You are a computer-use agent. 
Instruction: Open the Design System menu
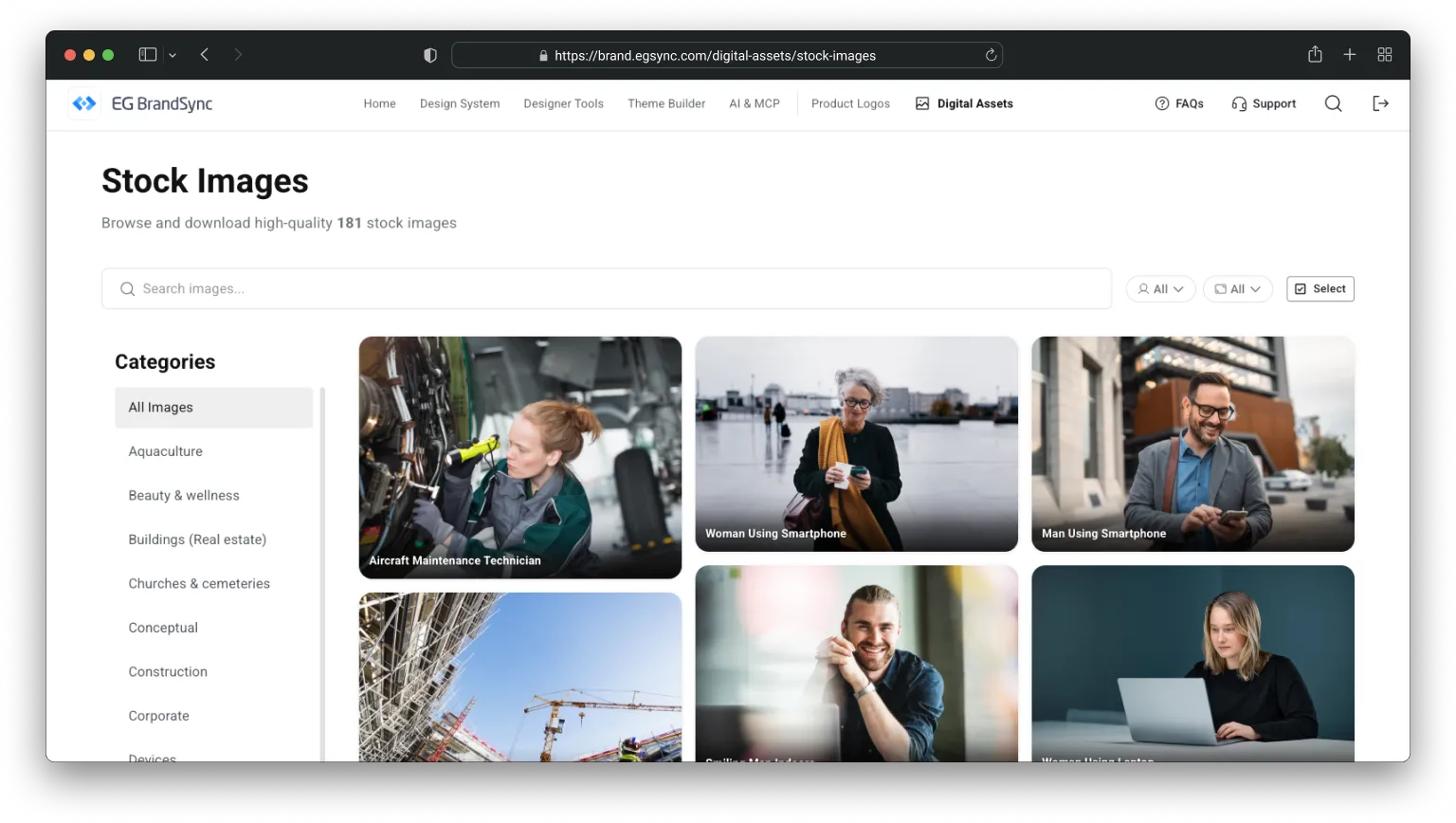pyautogui.click(x=460, y=103)
